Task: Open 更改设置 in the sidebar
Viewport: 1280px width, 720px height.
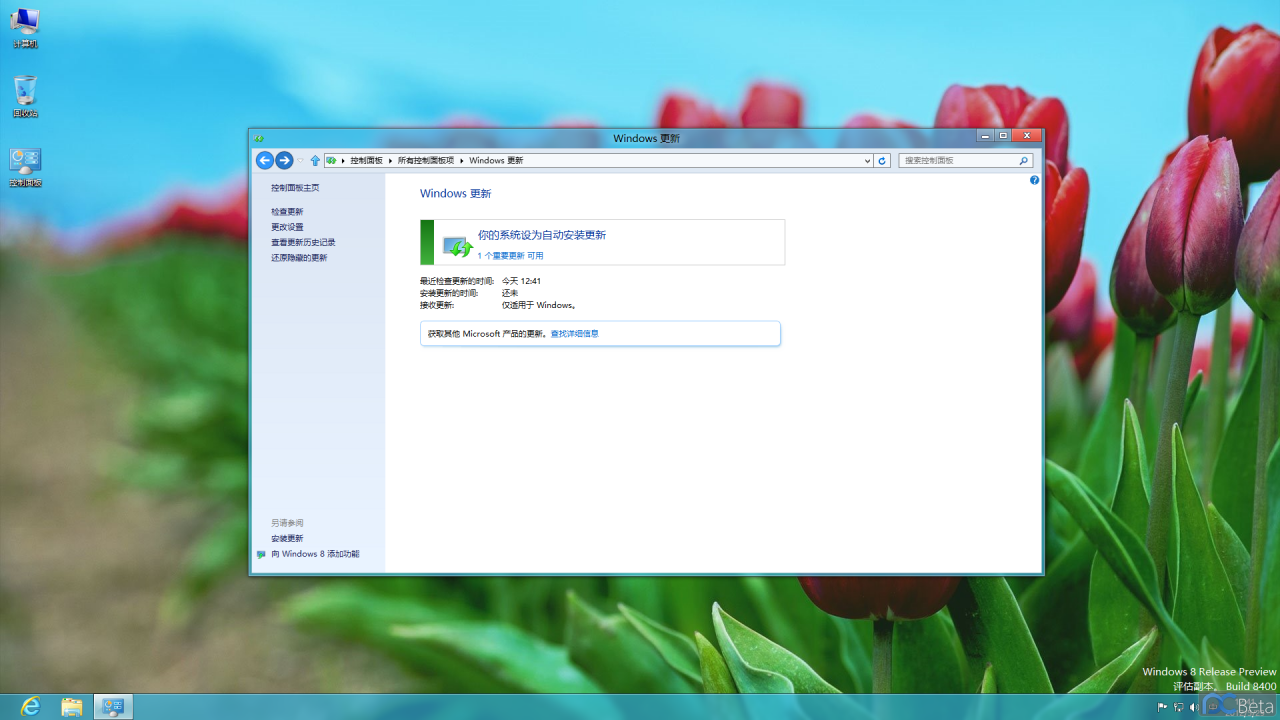Action: point(287,227)
